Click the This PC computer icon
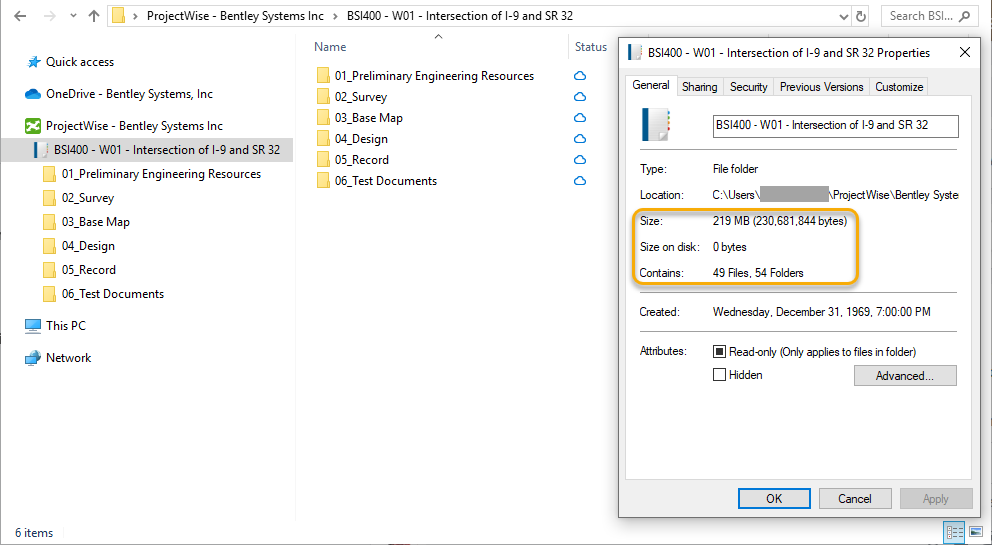The image size is (992, 545). click(33, 326)
